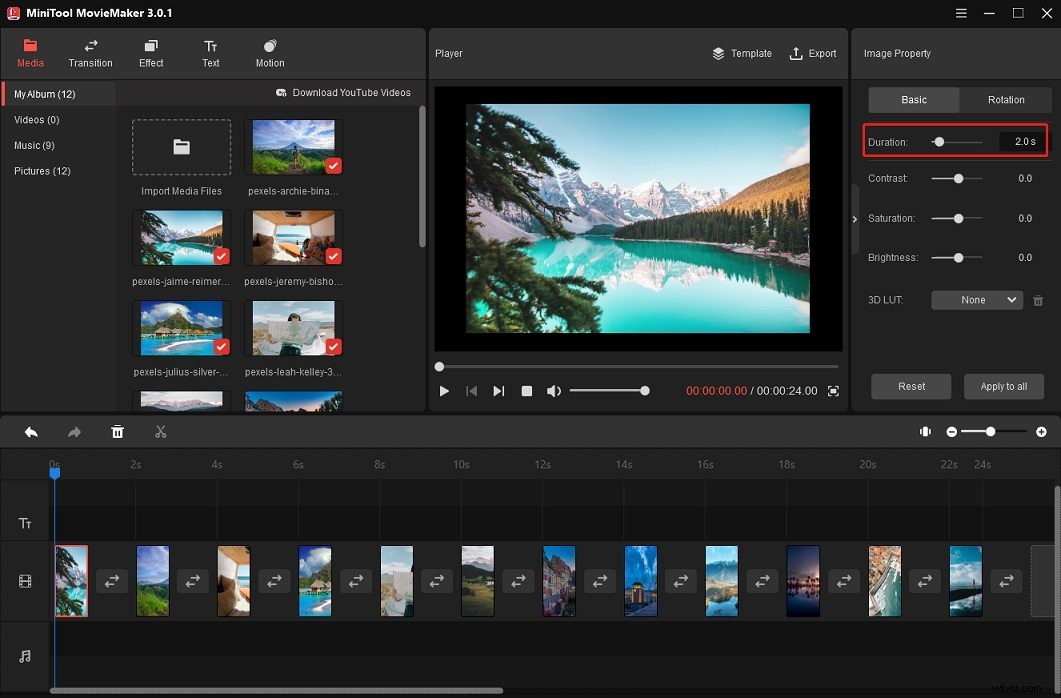Switch to the Pictures album

(42, 171)
